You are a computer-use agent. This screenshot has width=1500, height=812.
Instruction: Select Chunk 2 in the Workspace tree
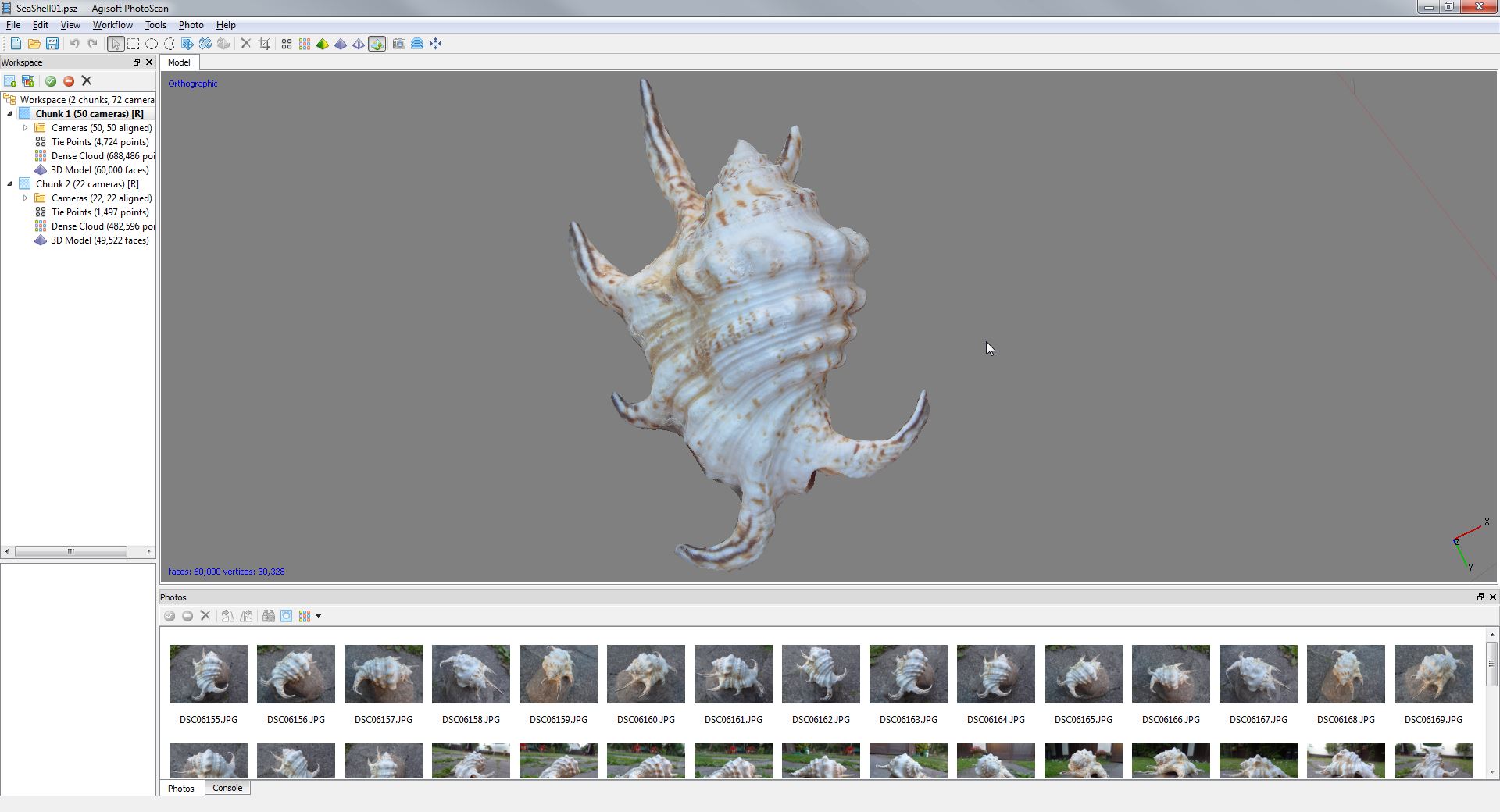pyautogui.click(x=86, y=183)
